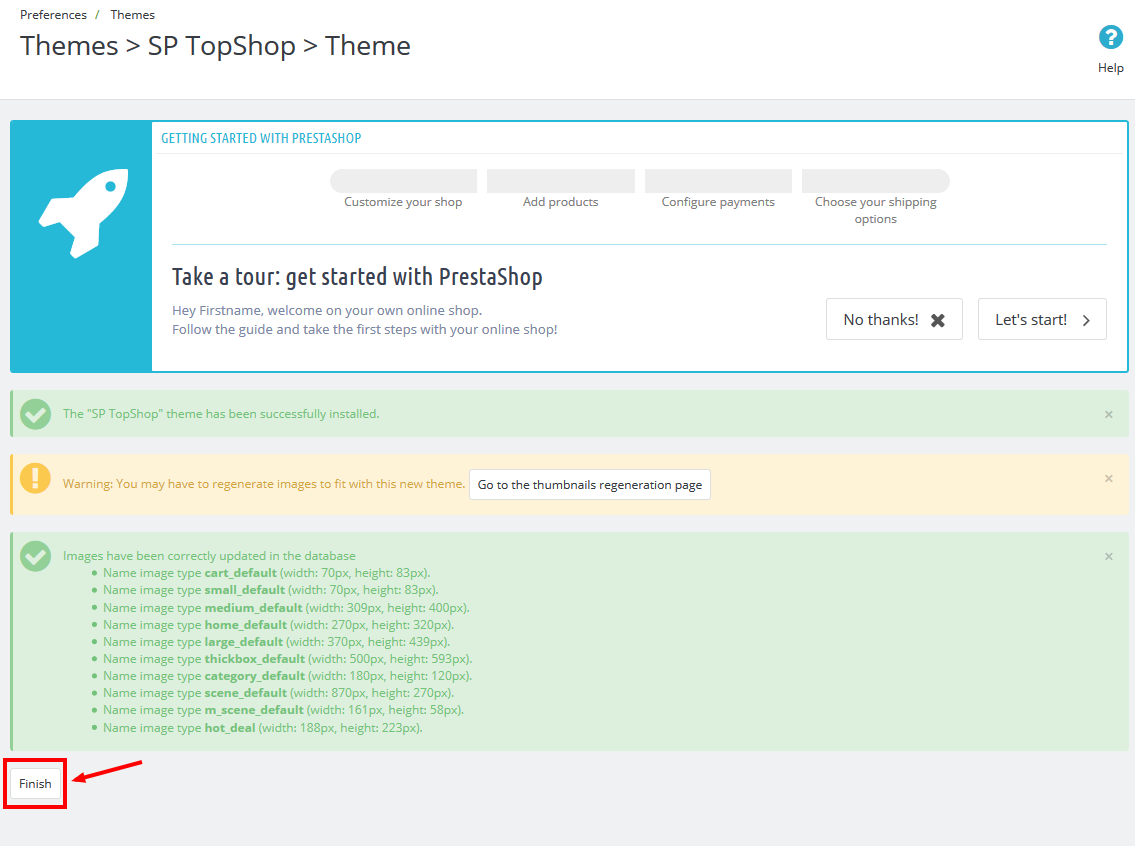
Task: Dismiss the regenerate images warning alert
Action: click(1108, 478)
